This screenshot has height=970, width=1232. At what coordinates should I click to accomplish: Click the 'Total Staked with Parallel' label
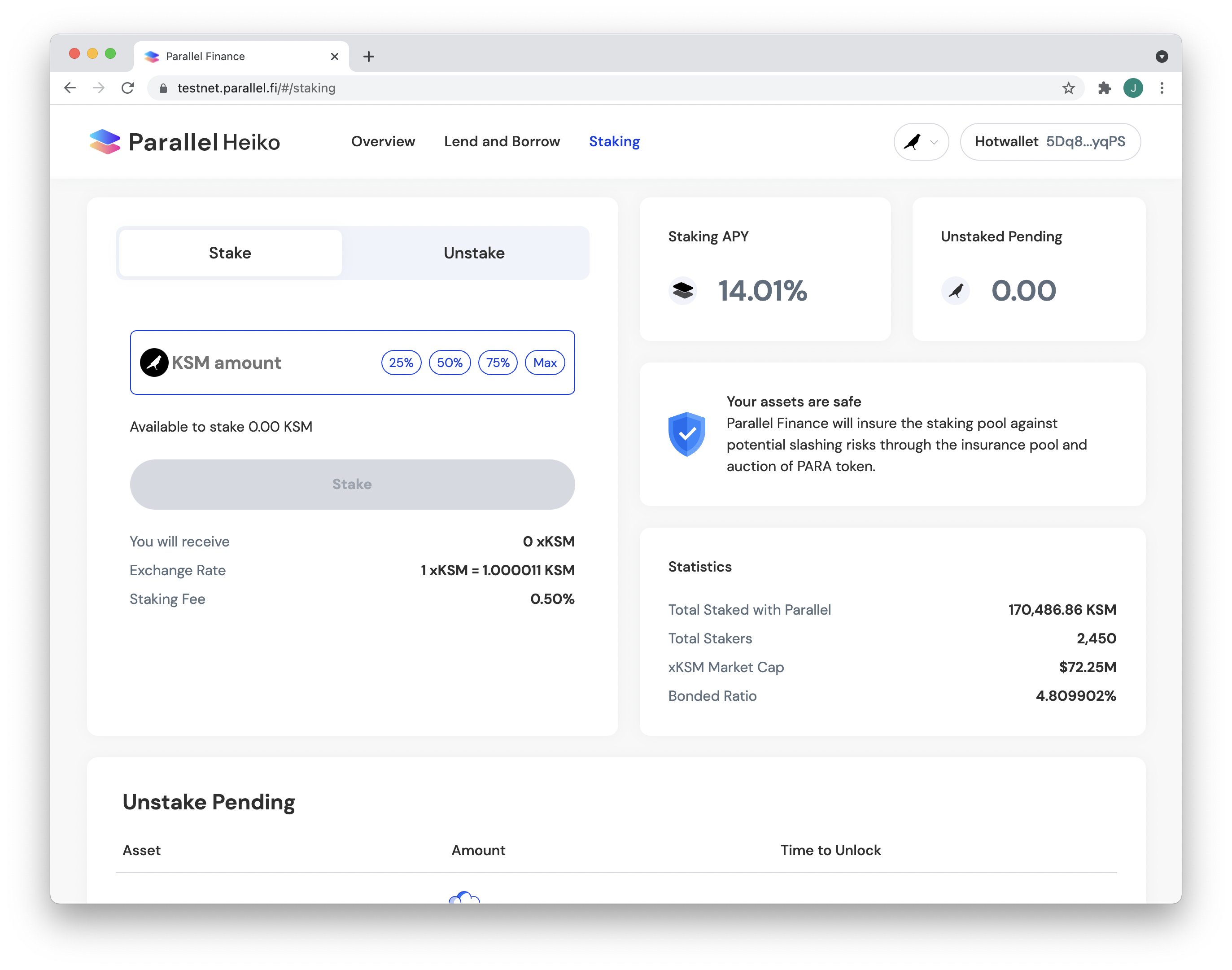(x=749, y=609)
